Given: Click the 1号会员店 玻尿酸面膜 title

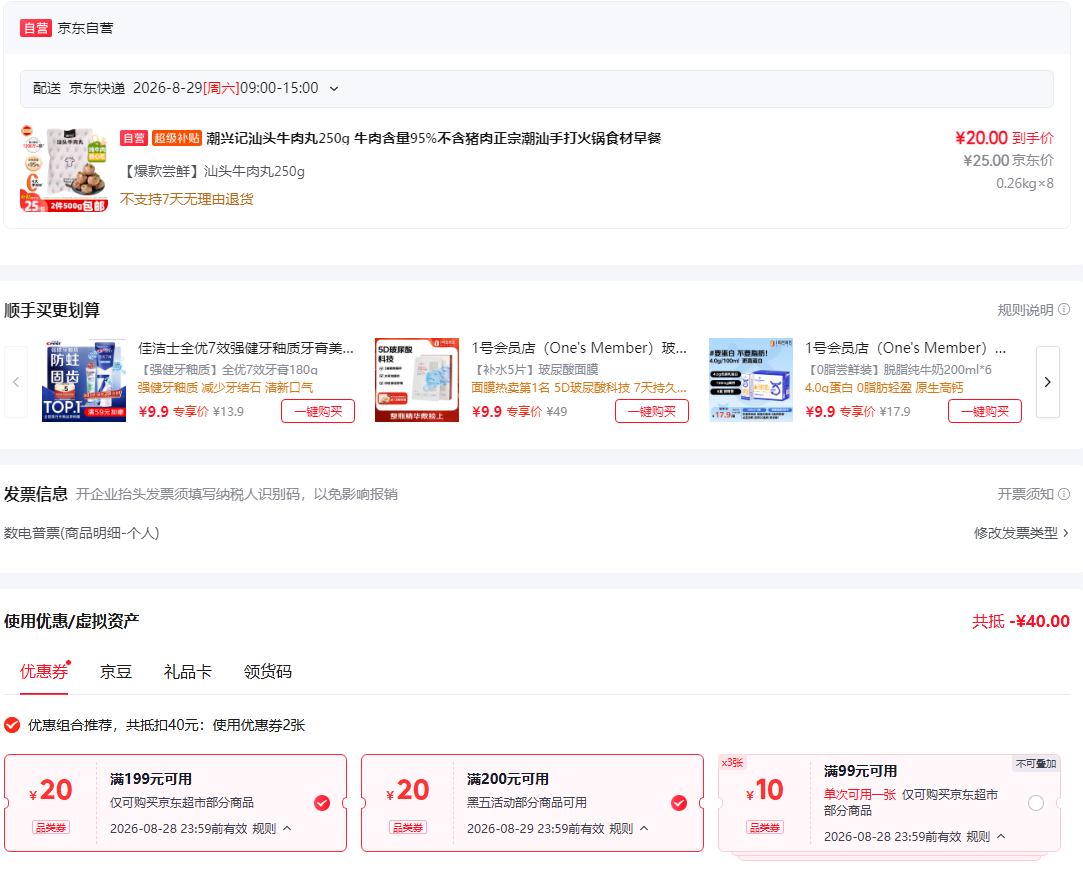Looking at the screenshot, I should coord(579,348).
